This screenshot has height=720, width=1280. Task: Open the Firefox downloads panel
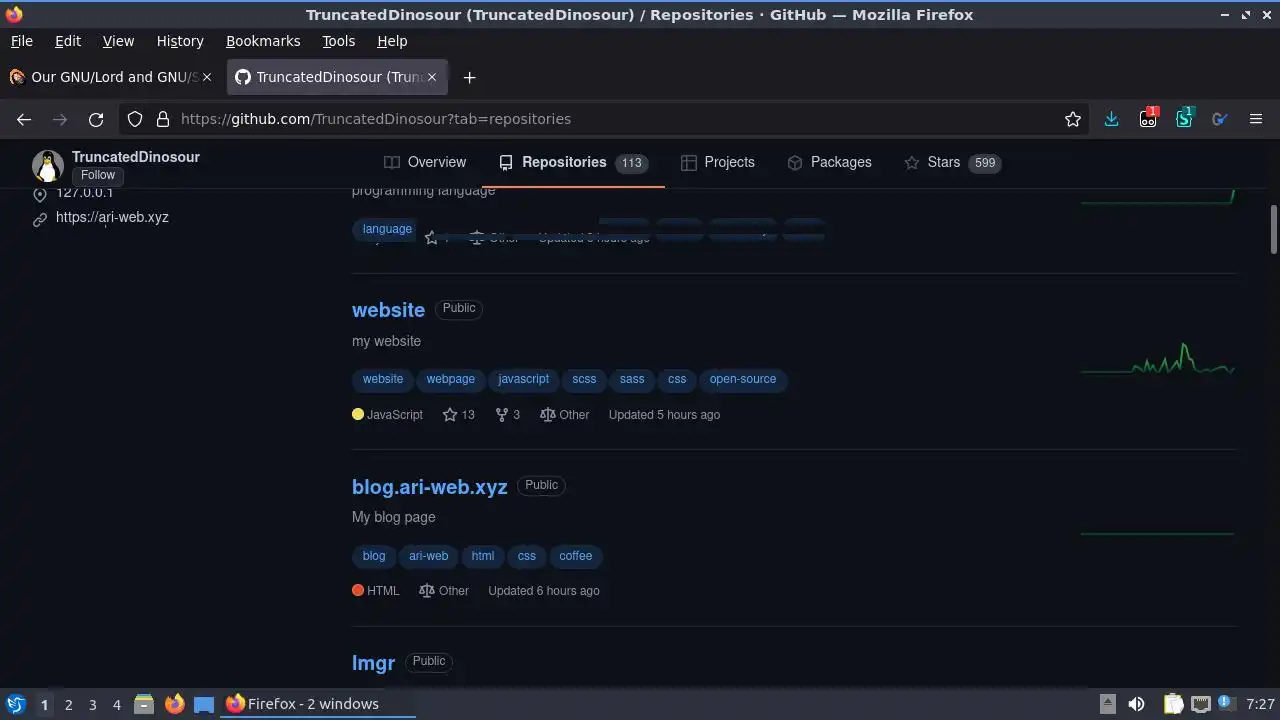coord(1111,119)
